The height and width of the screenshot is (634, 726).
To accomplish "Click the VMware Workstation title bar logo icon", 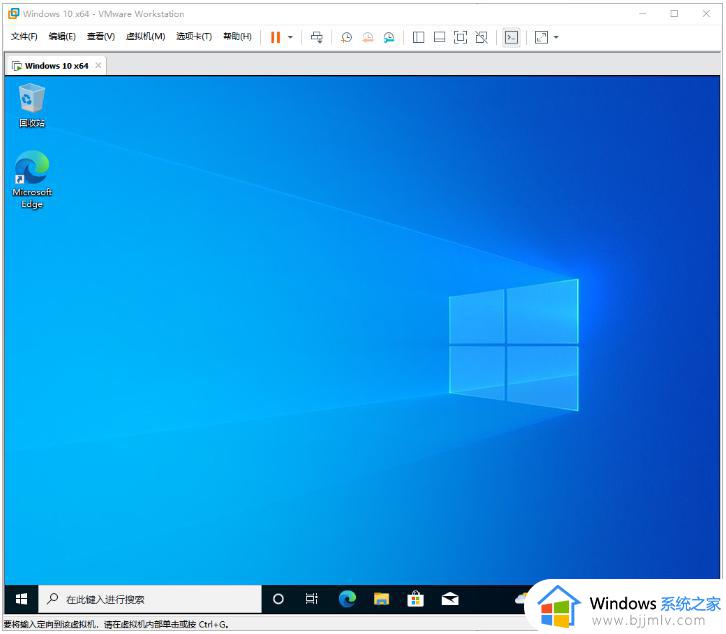I will 14,13.
